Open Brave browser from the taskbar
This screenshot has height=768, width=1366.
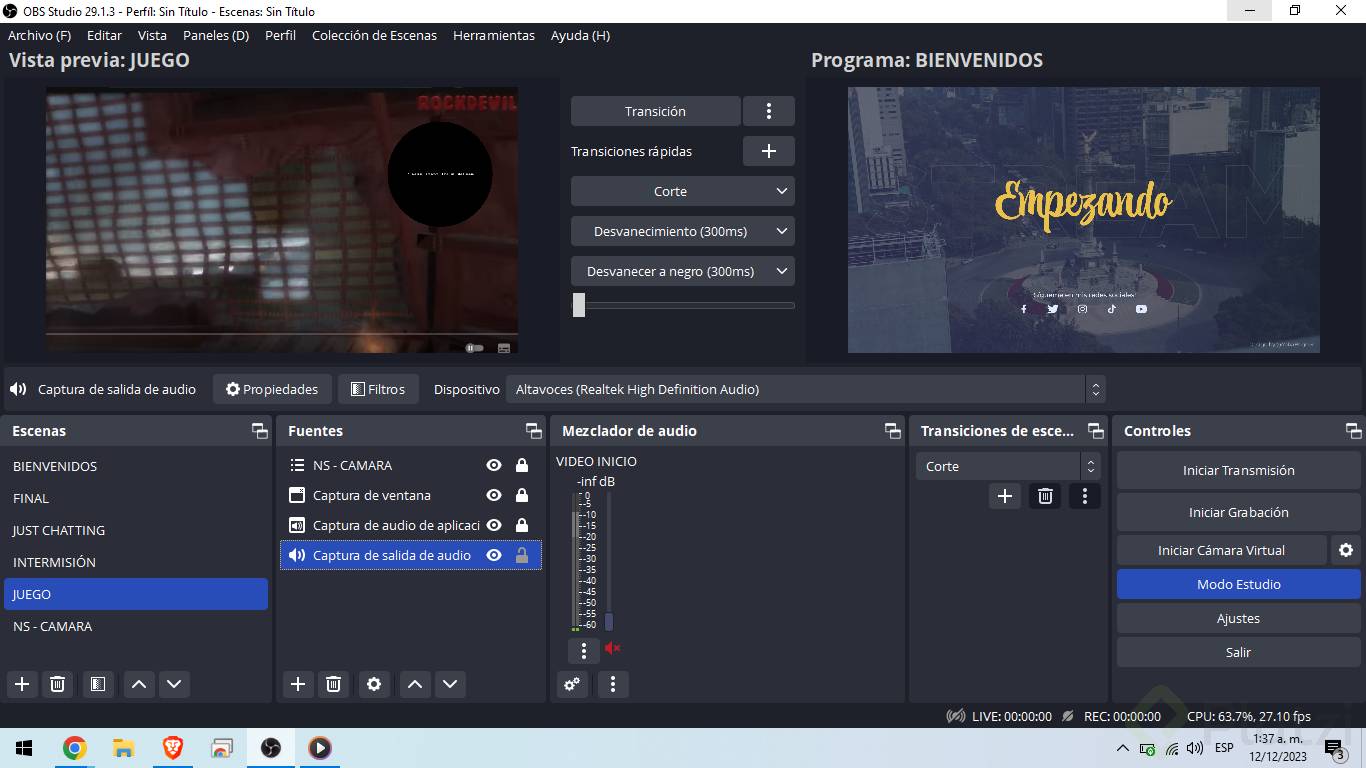[172, 748]
